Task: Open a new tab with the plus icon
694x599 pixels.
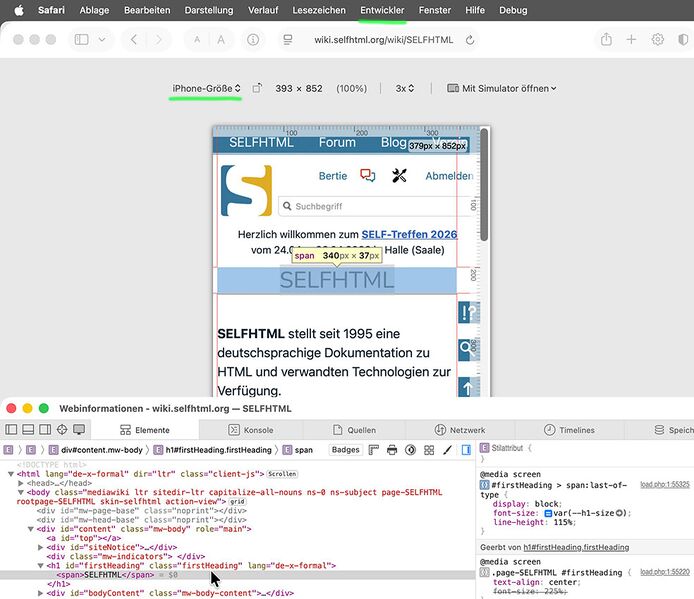Action: (631, 39)
